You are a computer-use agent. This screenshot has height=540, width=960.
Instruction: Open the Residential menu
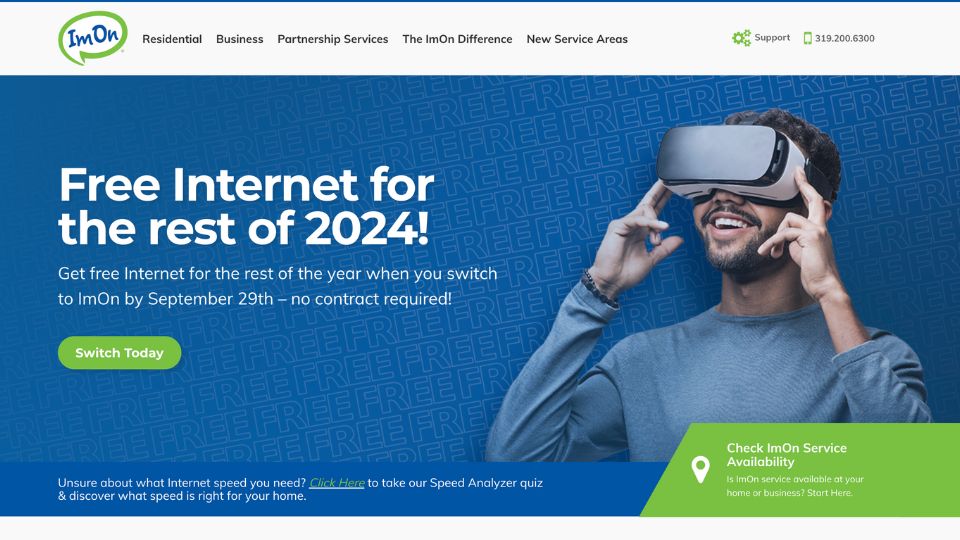(x=172, y=39)
